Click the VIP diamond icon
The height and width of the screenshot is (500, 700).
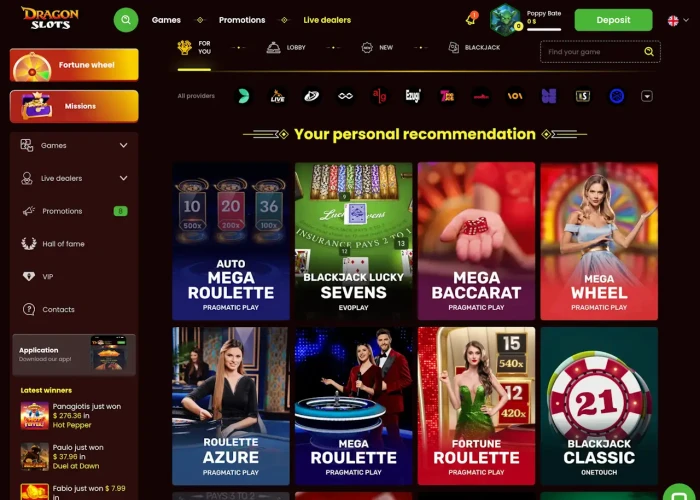click(29, 276)
